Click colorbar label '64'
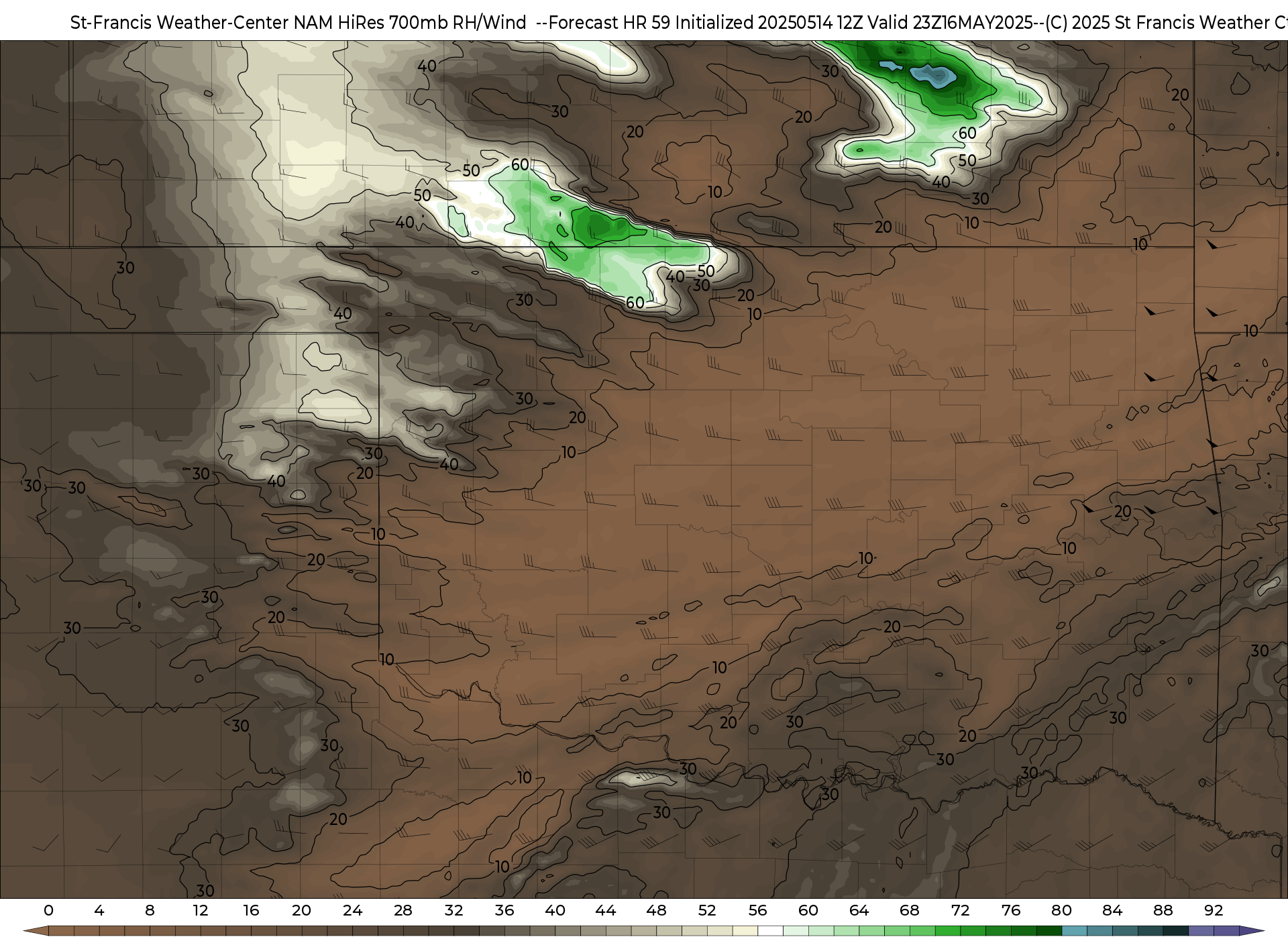This screenshot has height=939, width=1288. [859, 911]
